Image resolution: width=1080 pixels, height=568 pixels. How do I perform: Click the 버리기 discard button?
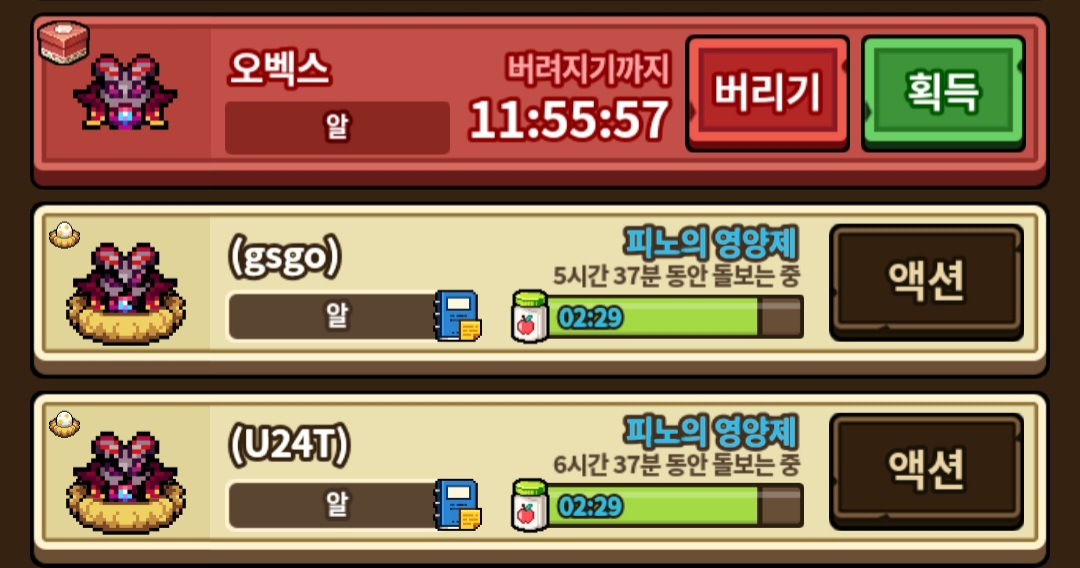767,93
